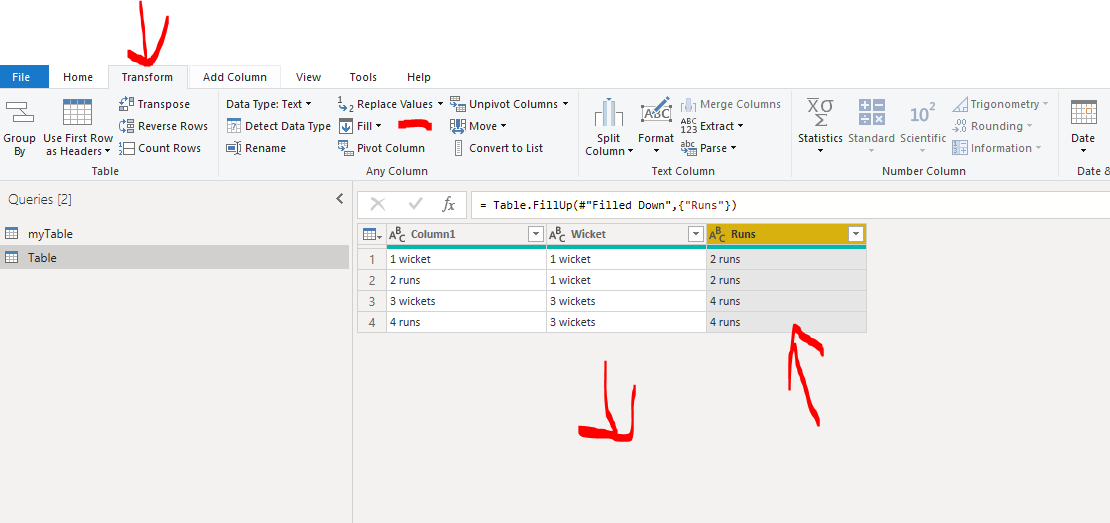Open the Wicket filter dropdown arrow
Image resolution: width=1110 pixels, height=523 pixels.
click(x=696, y=234)
